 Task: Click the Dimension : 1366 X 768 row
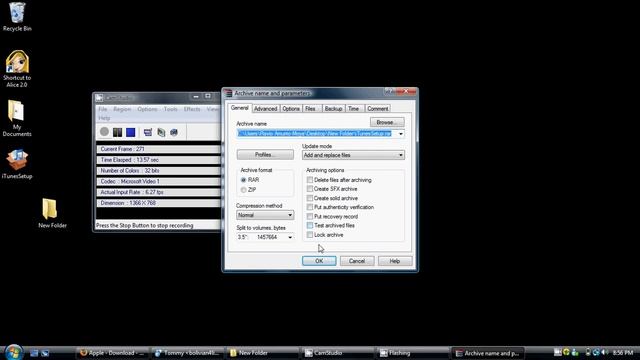point(158,203)
